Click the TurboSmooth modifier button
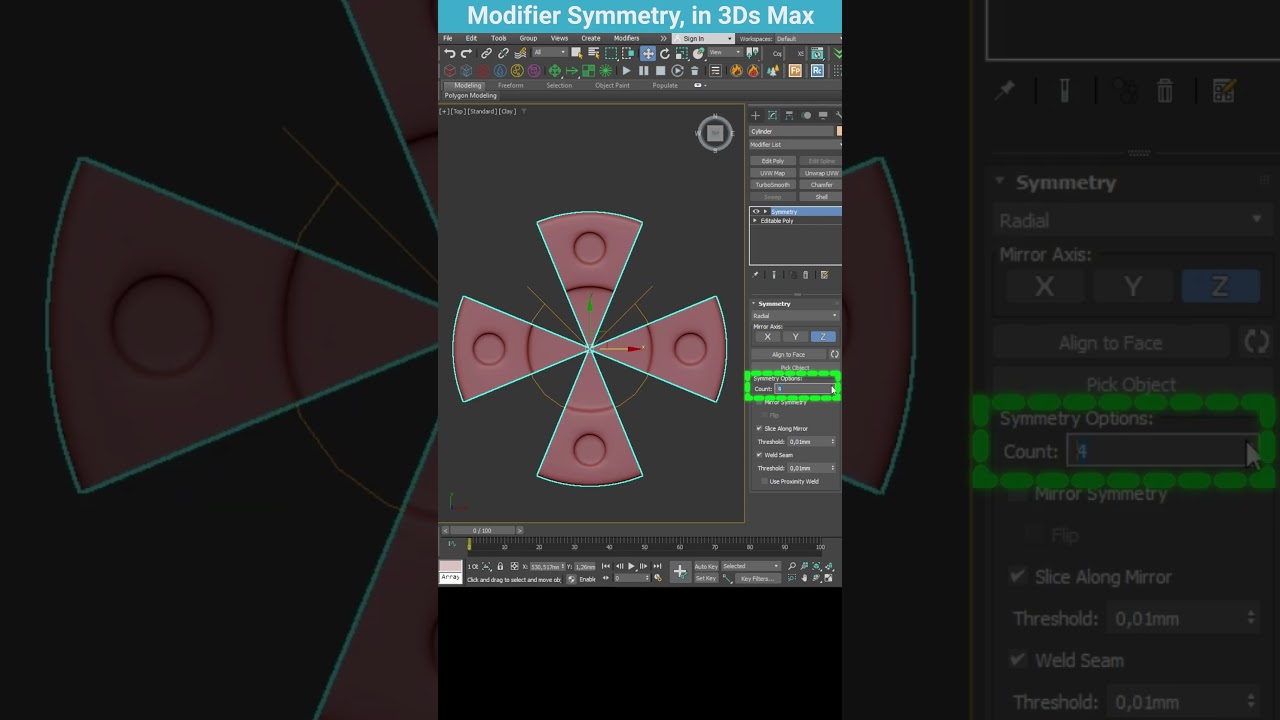The width and height of the screenshot is (1280, 720). click(773, 185)
